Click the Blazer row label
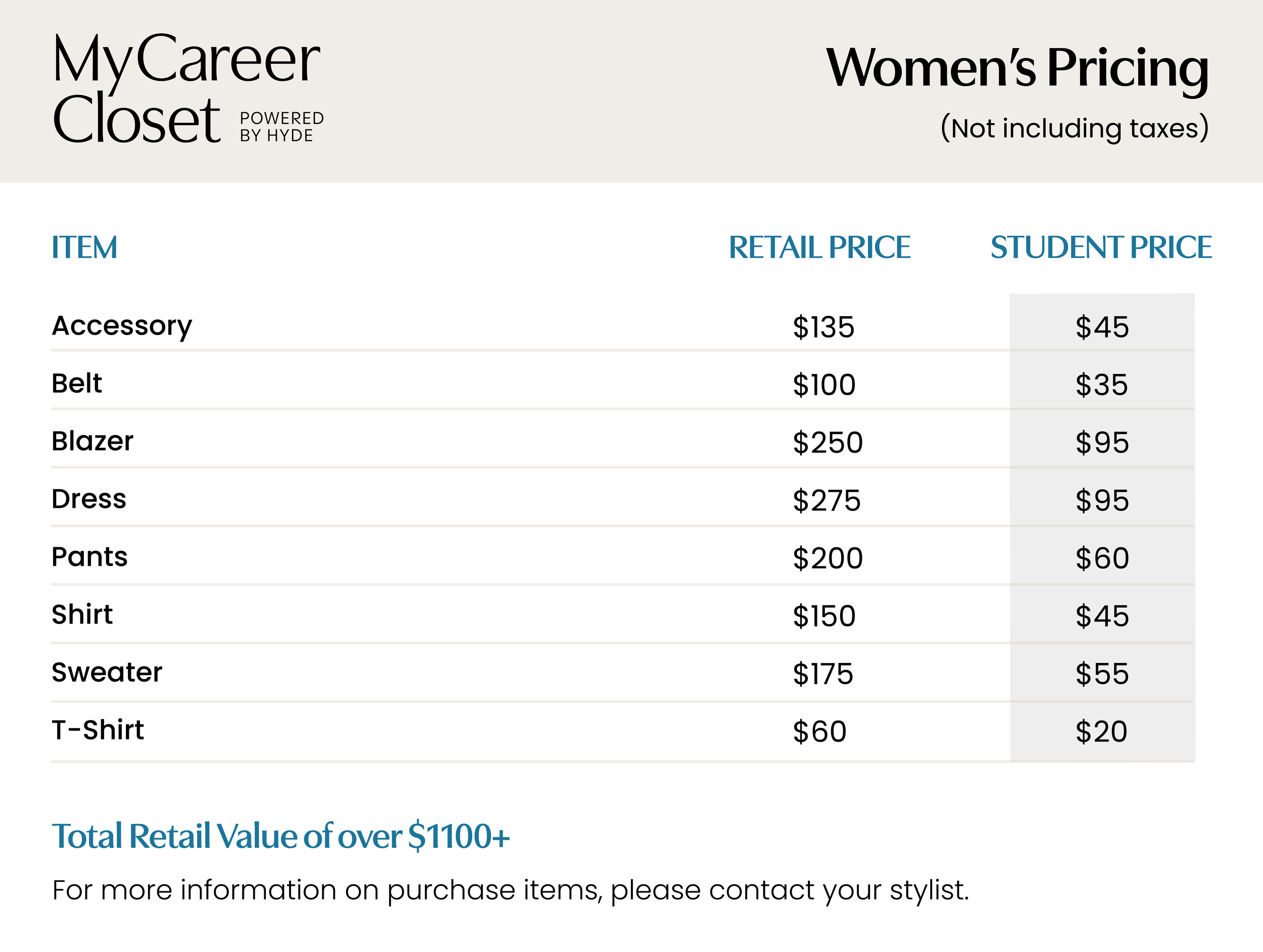 [92, 442]
